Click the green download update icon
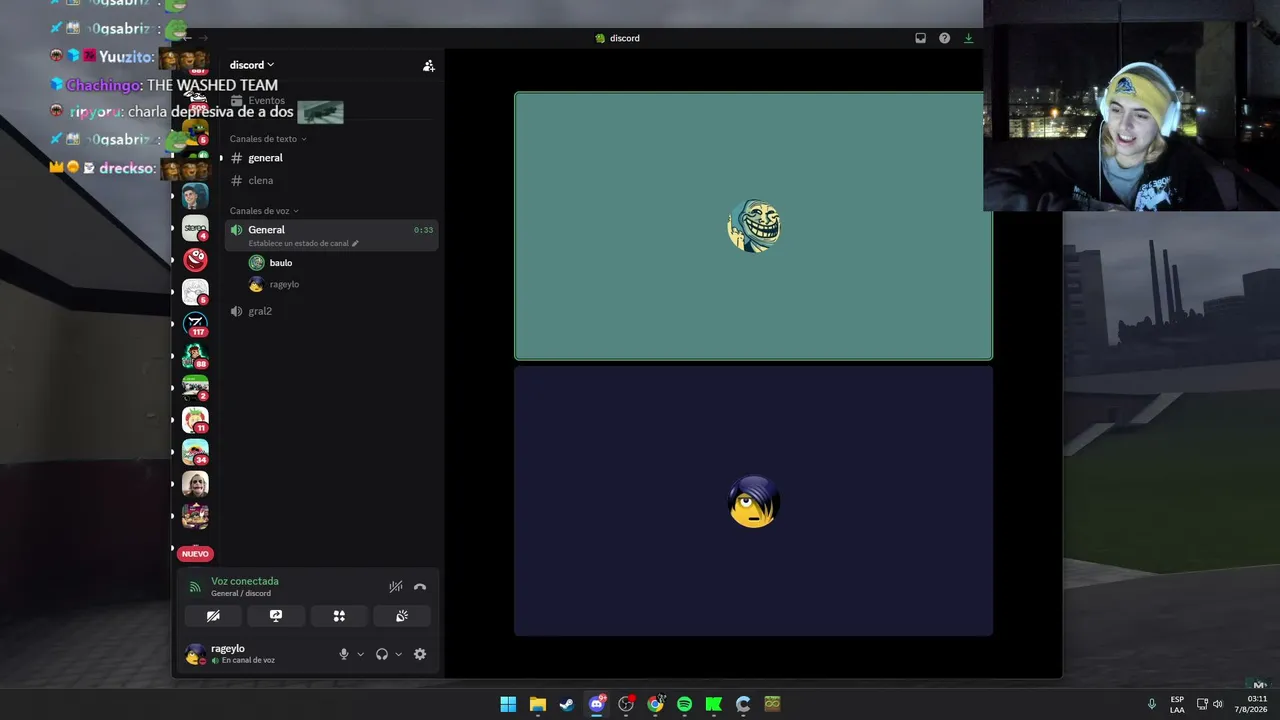1280x720 pixels. [968, 38]
